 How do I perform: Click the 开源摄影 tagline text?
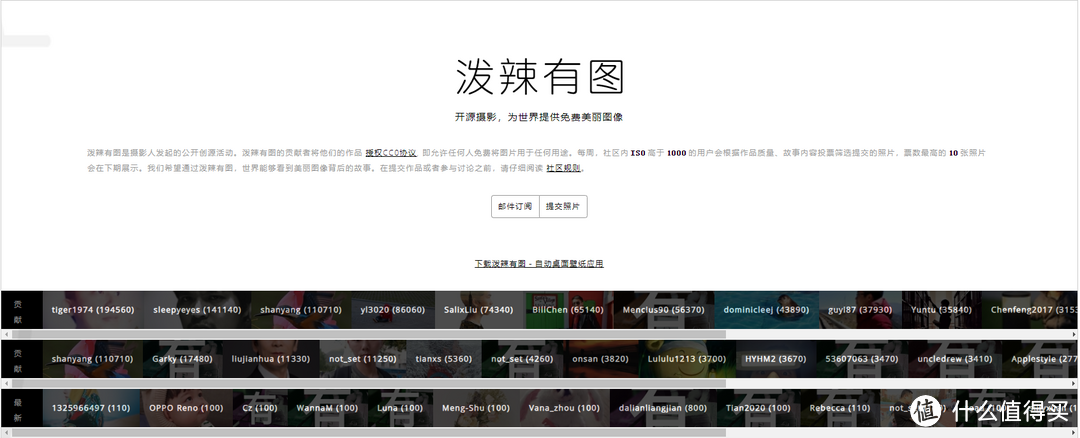click(x=539, y=117)
